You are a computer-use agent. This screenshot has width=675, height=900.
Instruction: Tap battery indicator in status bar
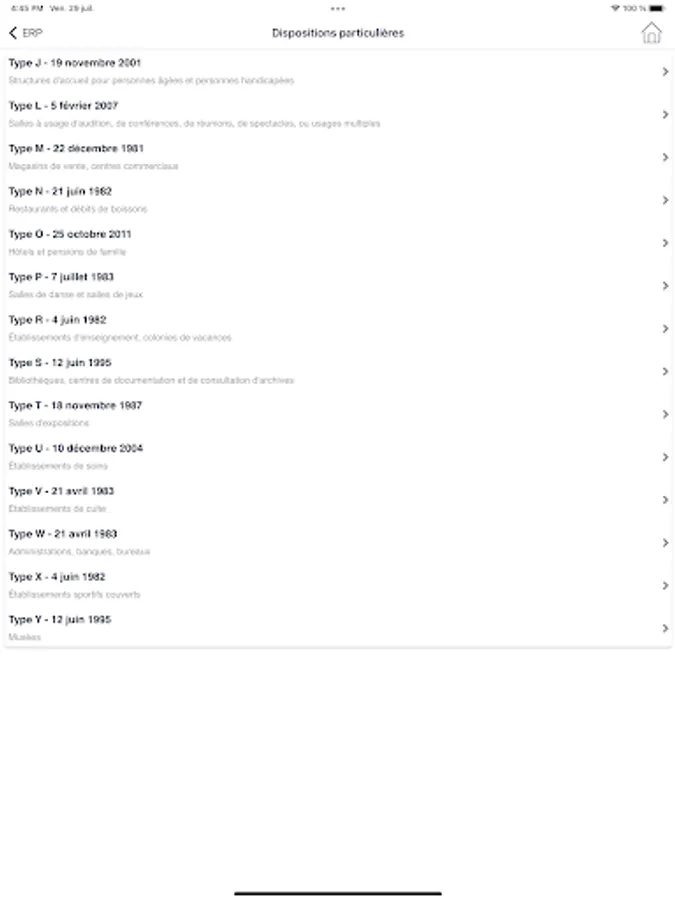[657, 8]
